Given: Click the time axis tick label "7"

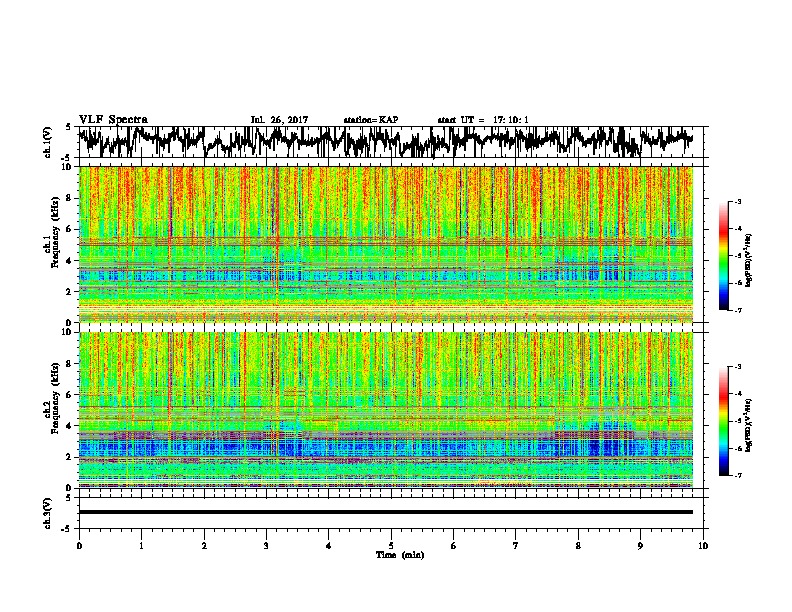Looking at the screenshot, I should pos(516,546).
